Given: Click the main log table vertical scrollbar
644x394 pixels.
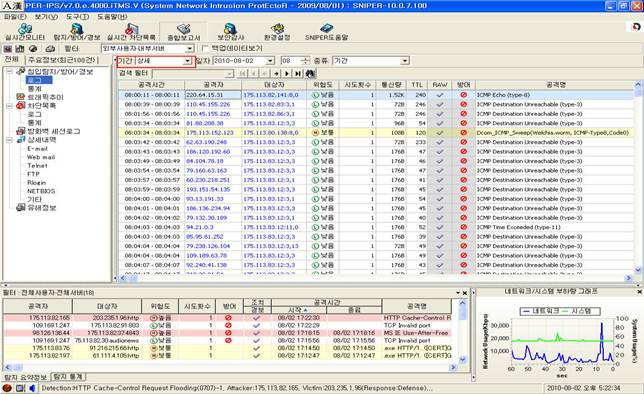Looking at the screenshot, I should [638, 177].
